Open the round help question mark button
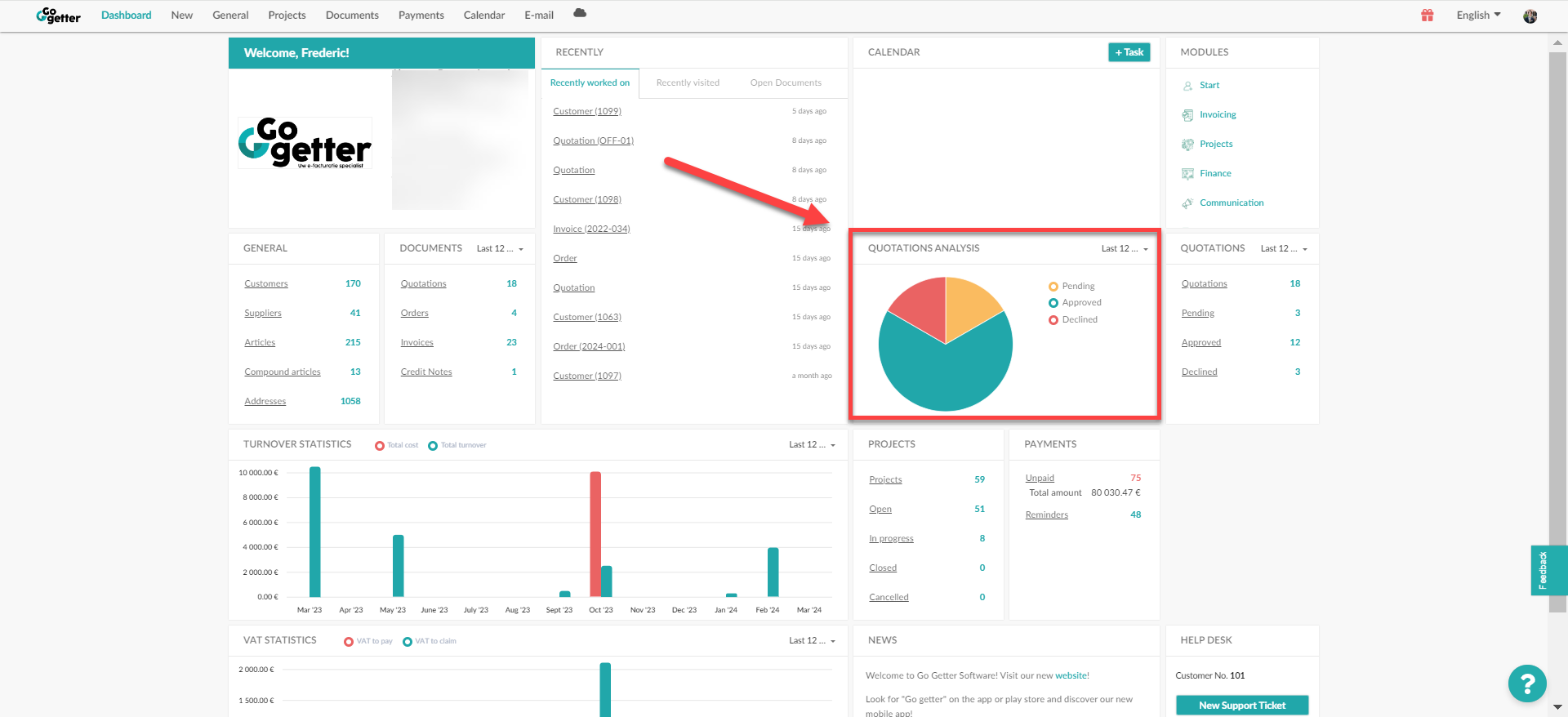Image resolution: width=1568 pixels, height=717 pixels. [x=1527, y=684]
